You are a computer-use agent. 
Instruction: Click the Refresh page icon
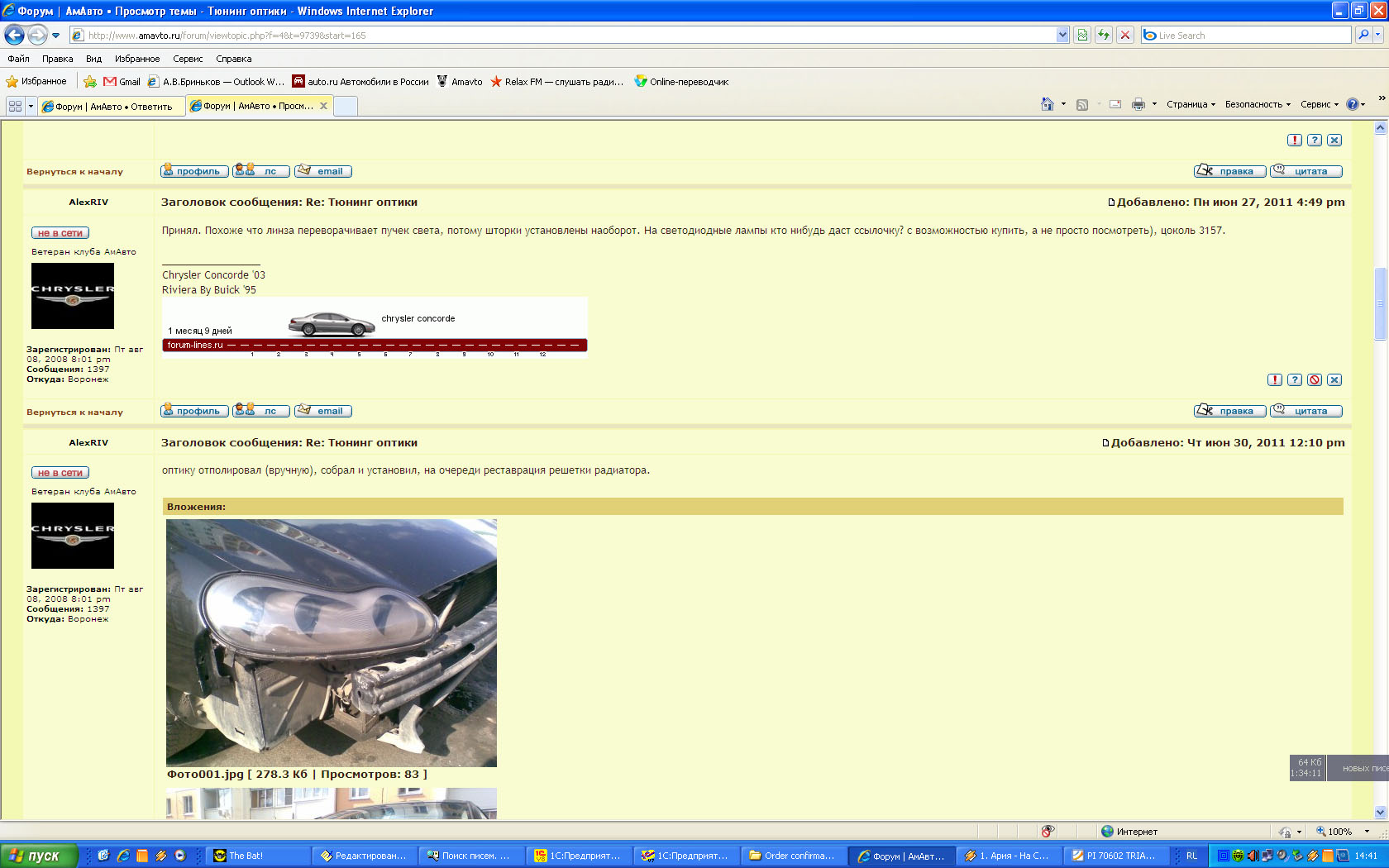point(1104,35)
